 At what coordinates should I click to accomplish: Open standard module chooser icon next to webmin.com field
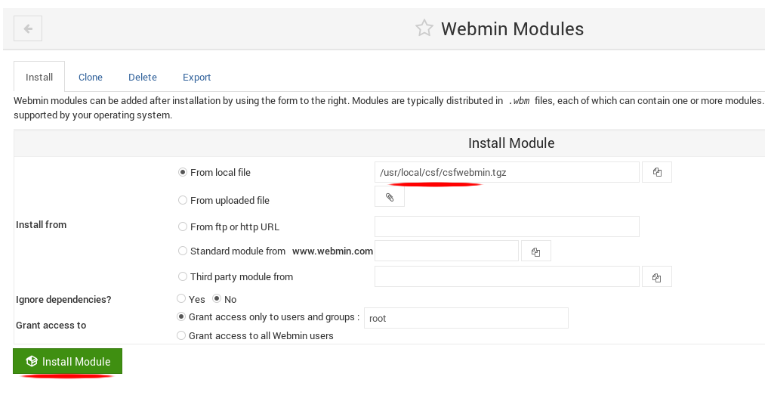tap(536, 251)
